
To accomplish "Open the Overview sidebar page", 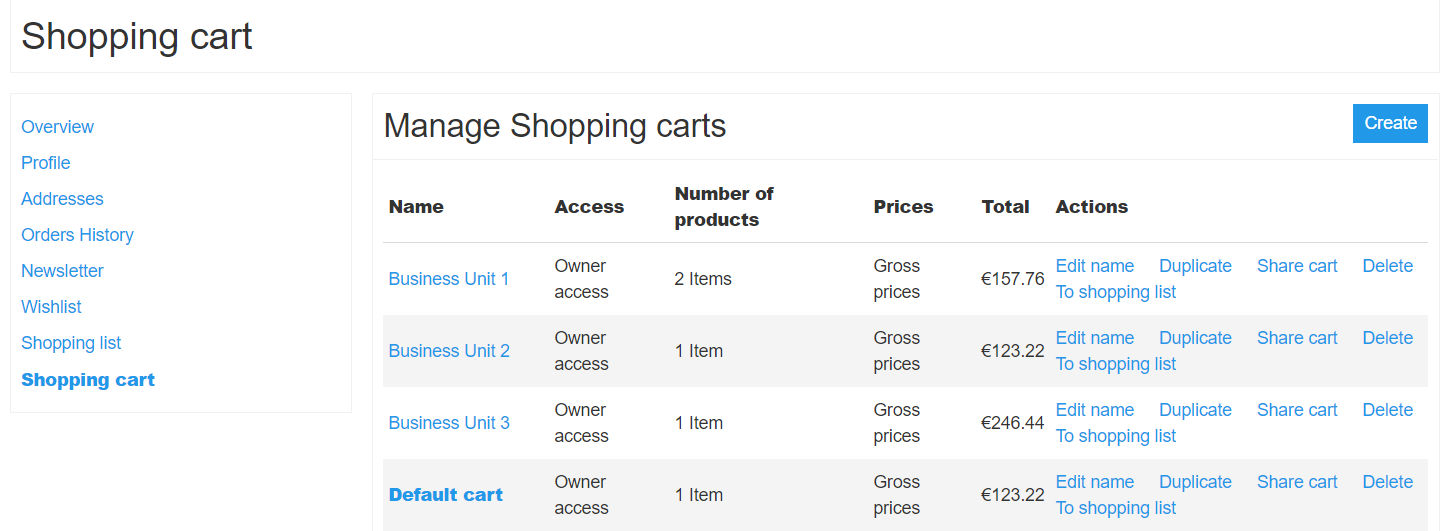I will 57,127.
